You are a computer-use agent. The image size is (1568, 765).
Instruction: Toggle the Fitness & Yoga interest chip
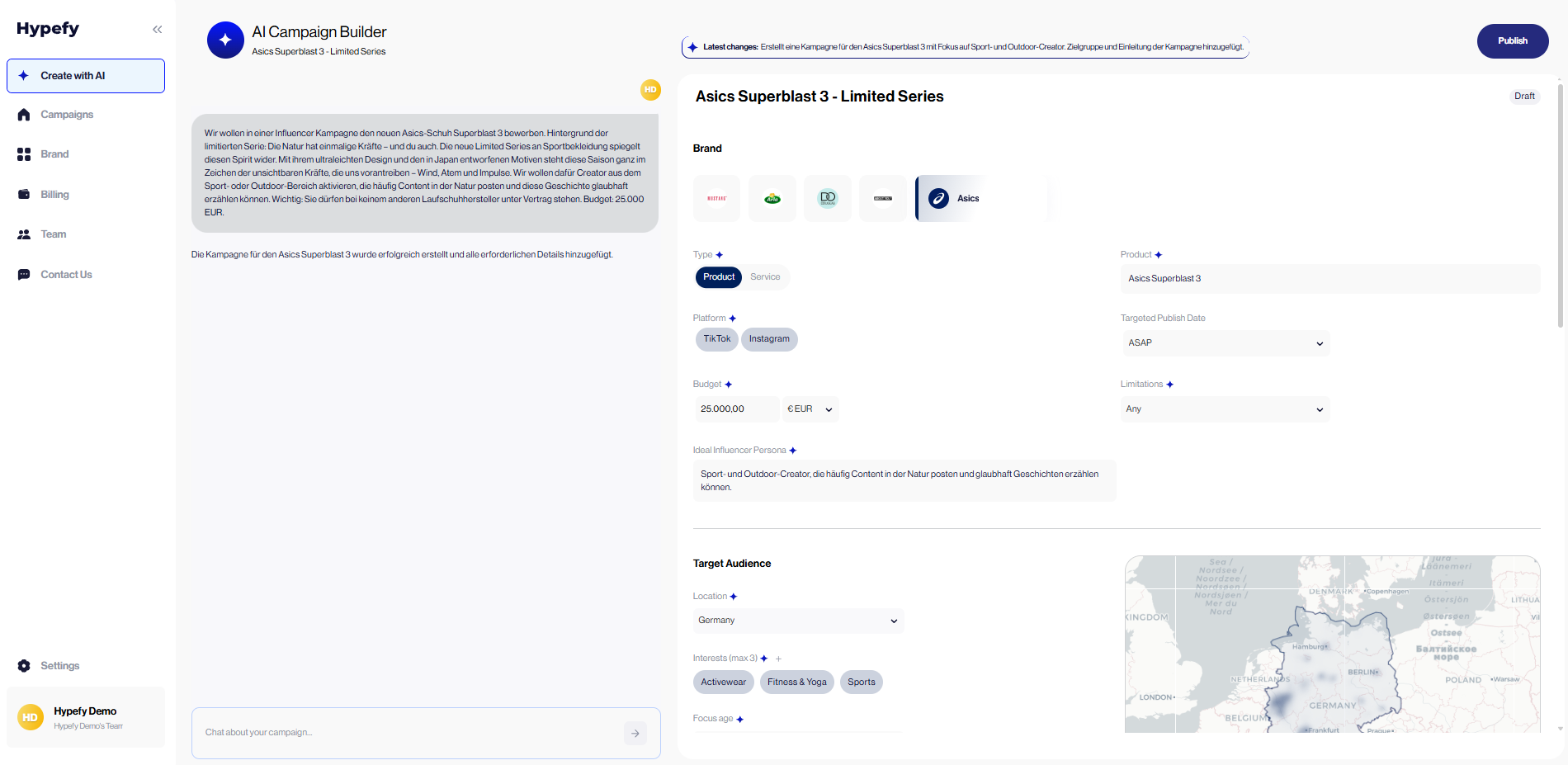(797, 682)
